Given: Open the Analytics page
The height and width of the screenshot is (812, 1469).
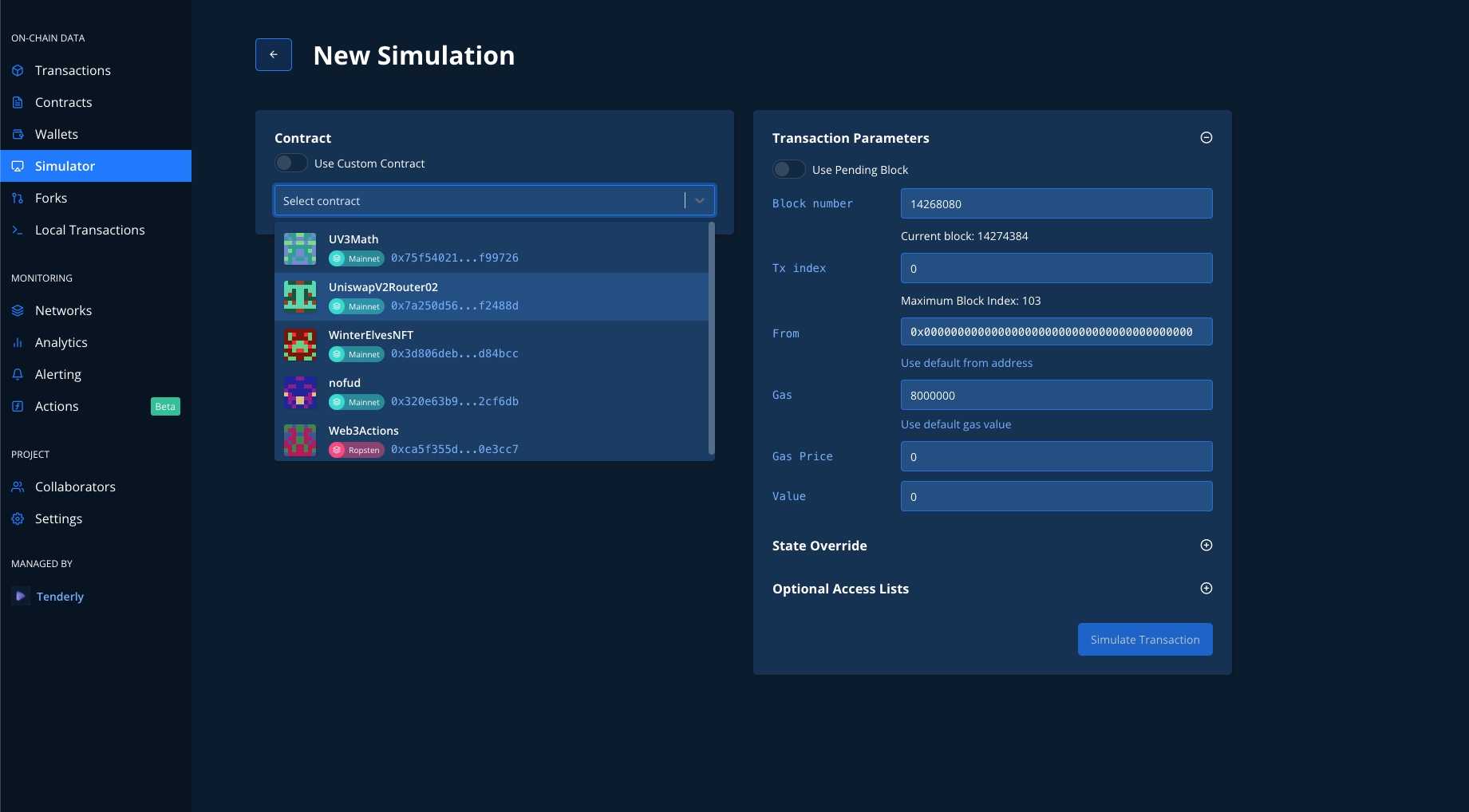Looking at the screenshot, I should tap(96, 342).
